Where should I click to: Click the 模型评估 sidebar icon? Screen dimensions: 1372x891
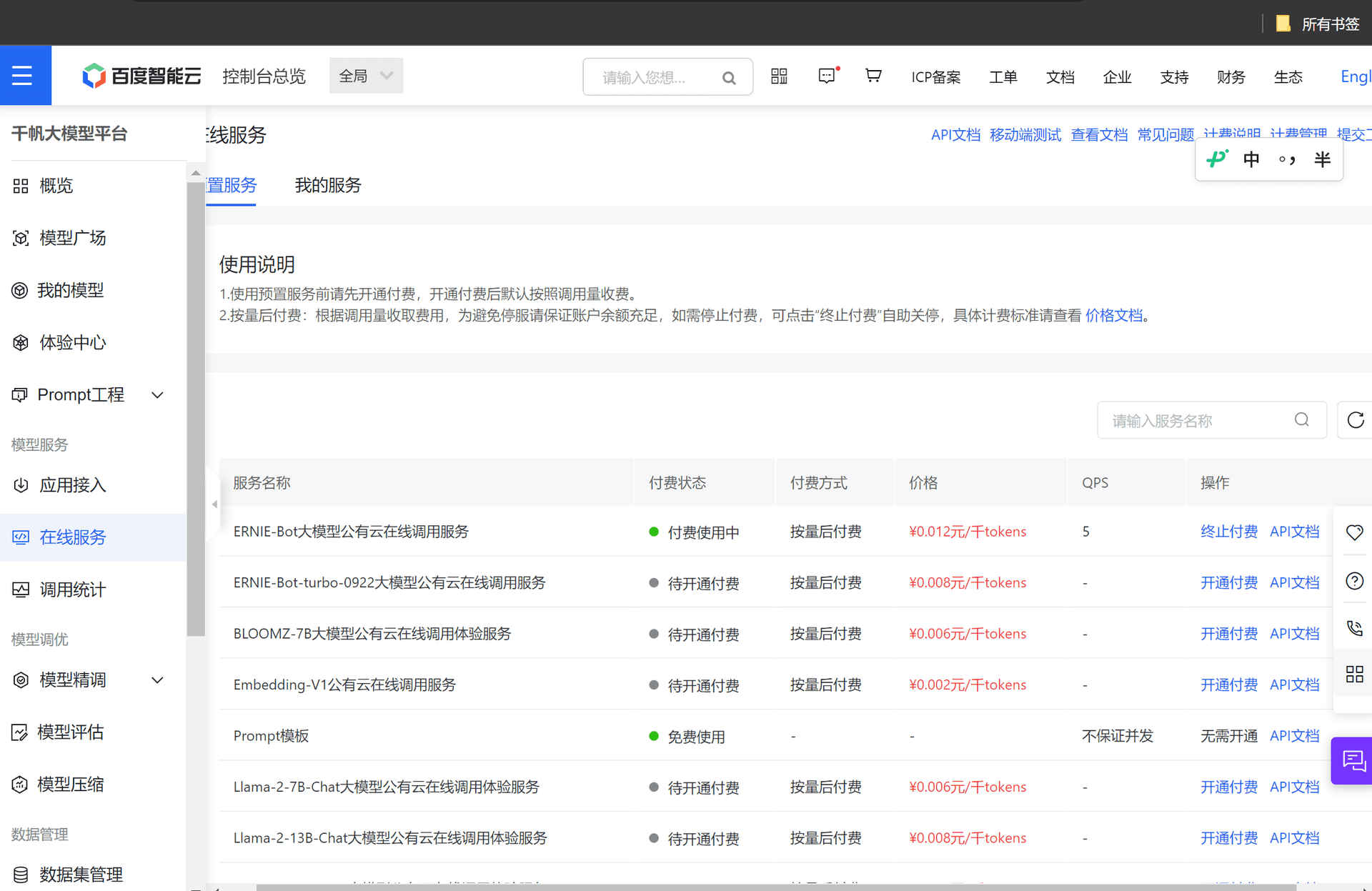click(x=20, y=732)
